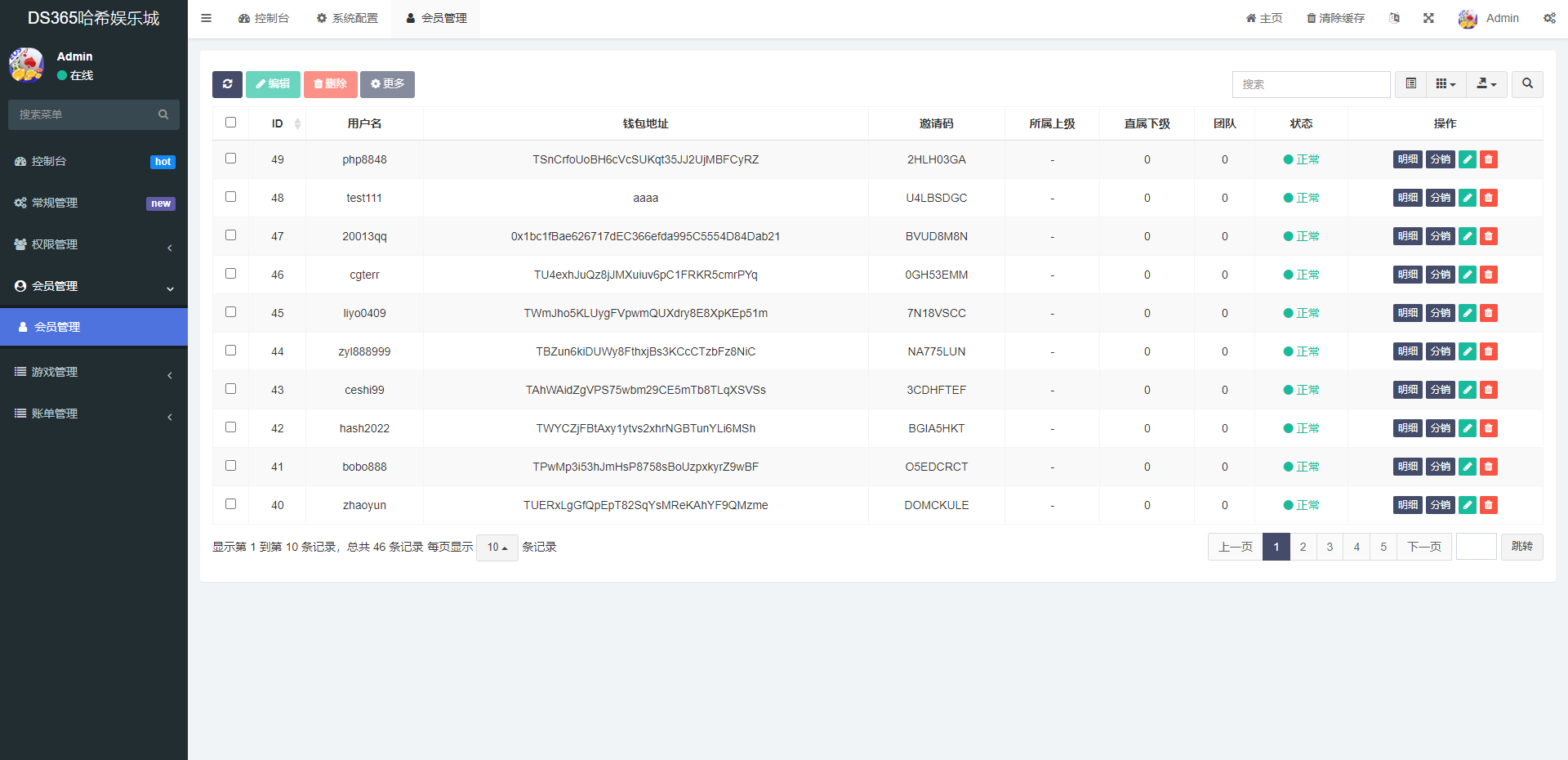Check the checkbox next to user test111

(x=230, y=196)
